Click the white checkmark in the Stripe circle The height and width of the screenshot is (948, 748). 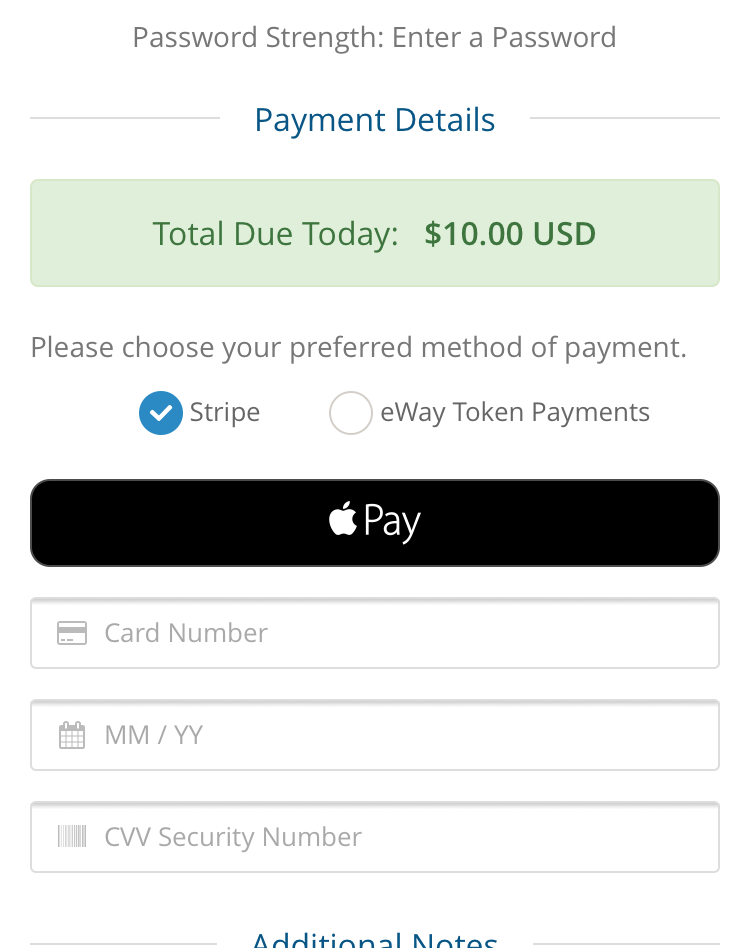click(x=161, y=413)
